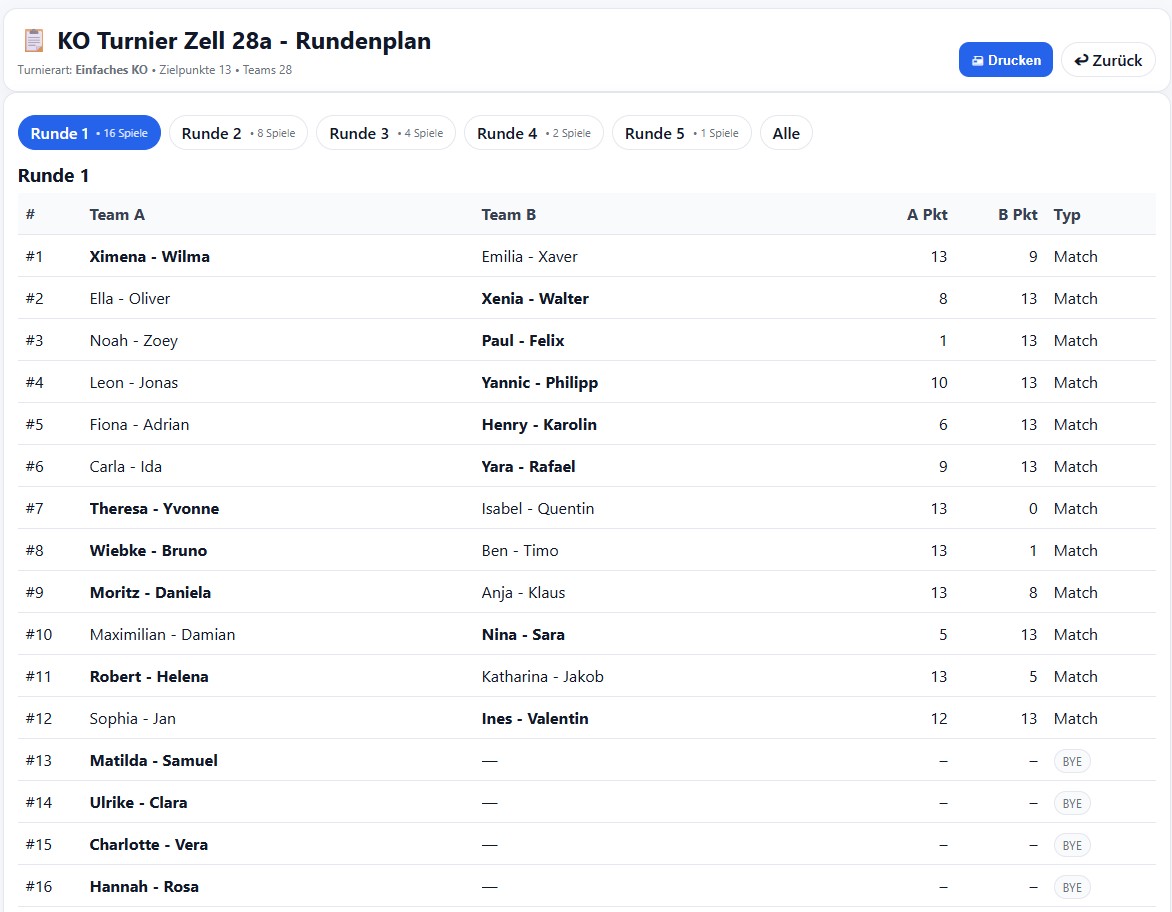
Task: Click the Zurück back button
Action: [x=1107, y=60]
